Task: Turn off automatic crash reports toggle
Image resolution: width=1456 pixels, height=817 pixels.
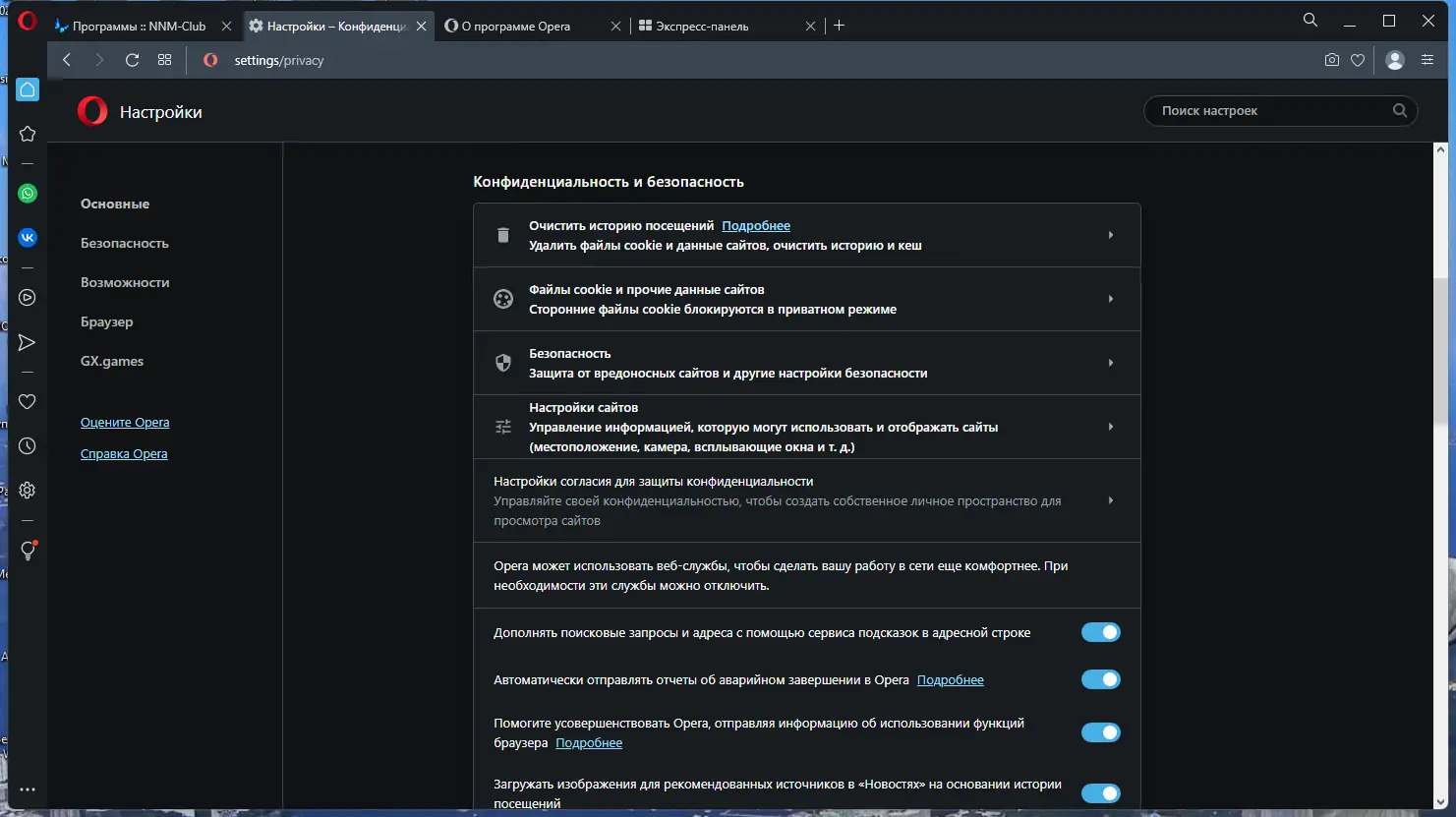Action: point(1100,679)
